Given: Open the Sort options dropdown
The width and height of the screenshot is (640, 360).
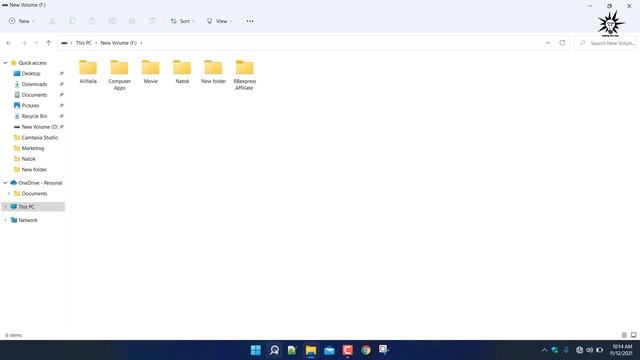Looking at the screenshot, I should tap(182, 21).
